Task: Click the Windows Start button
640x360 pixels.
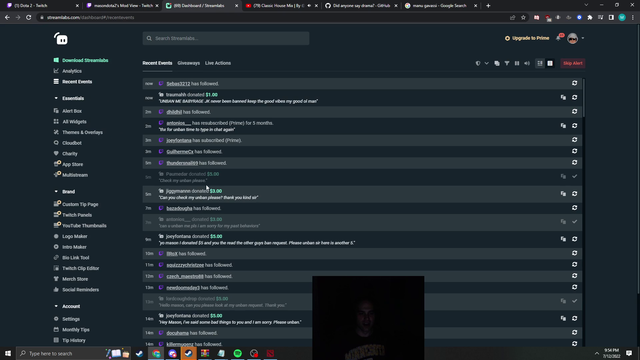Action: [x=8, y=353]
